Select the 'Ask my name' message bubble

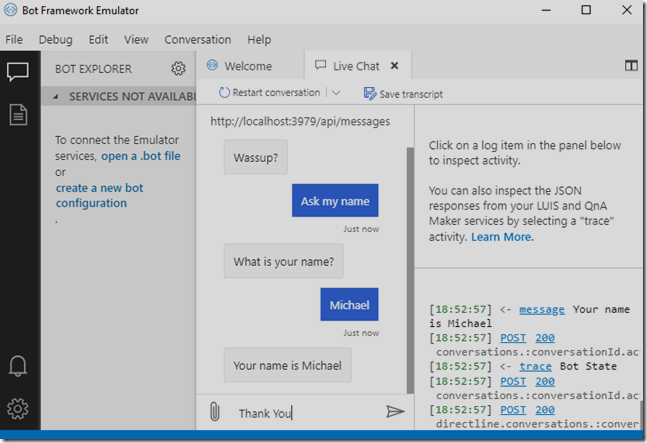point(335,200)
